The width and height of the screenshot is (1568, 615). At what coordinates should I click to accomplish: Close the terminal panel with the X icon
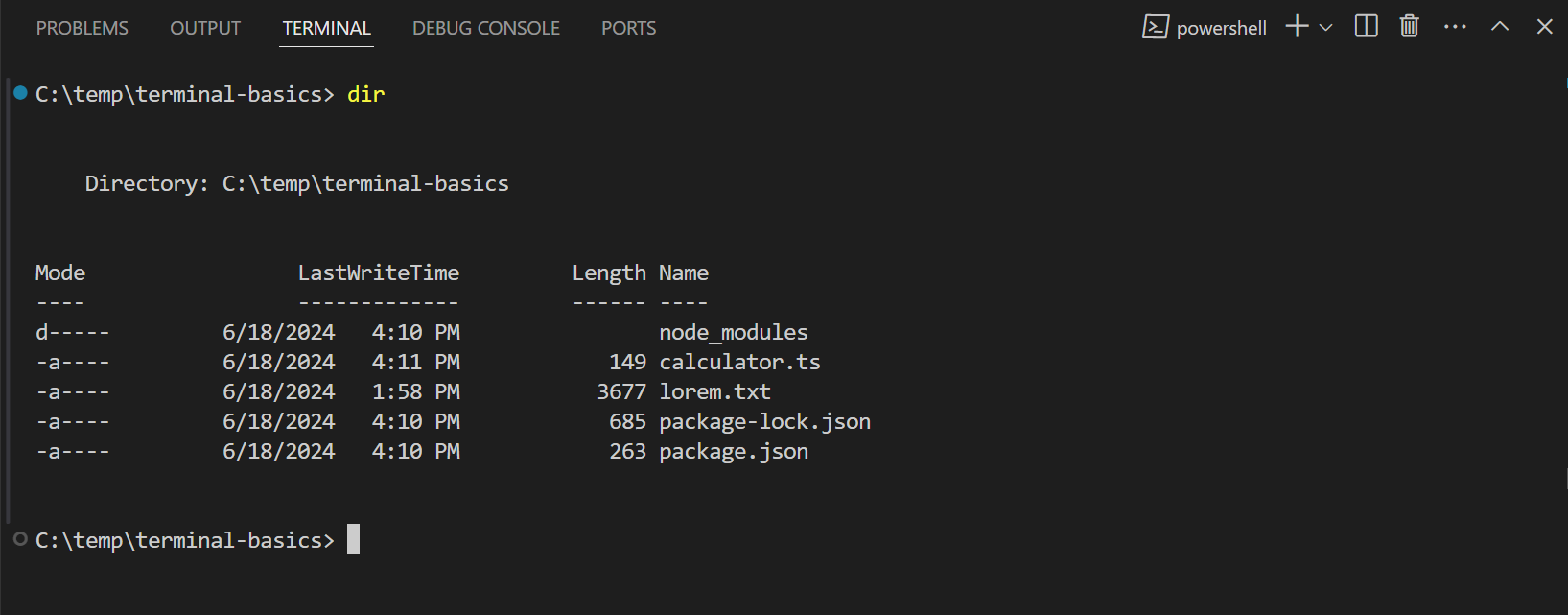[1544, 26]
